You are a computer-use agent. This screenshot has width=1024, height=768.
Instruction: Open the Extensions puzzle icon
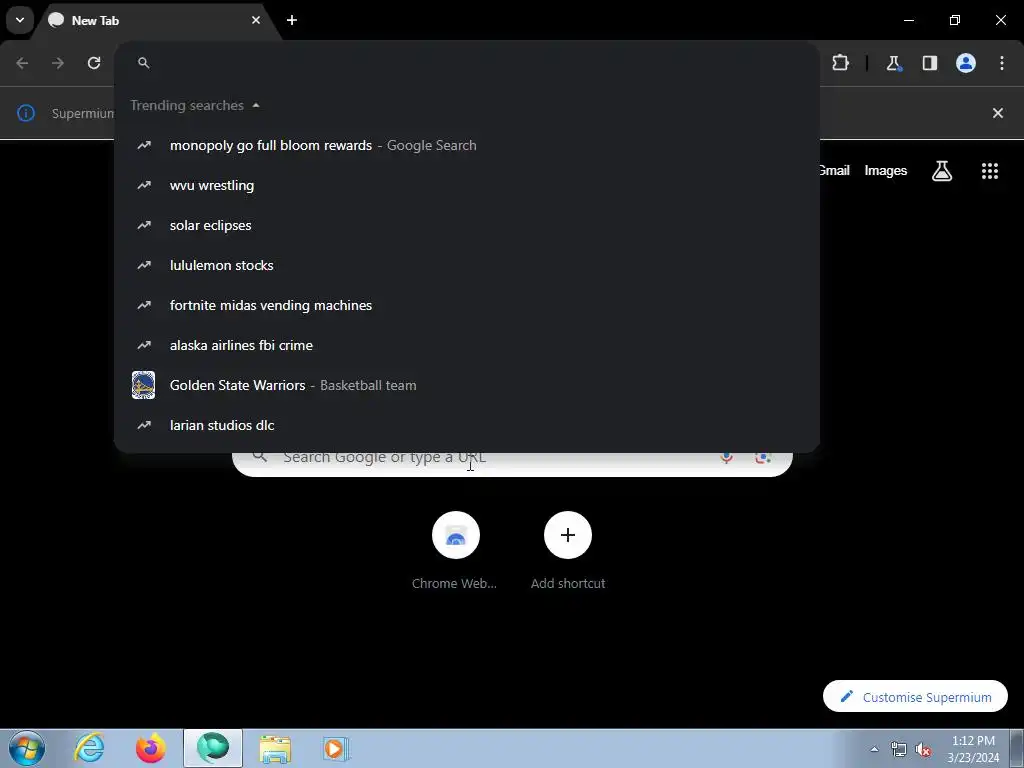pyautogui.click(x=840, y=63)
